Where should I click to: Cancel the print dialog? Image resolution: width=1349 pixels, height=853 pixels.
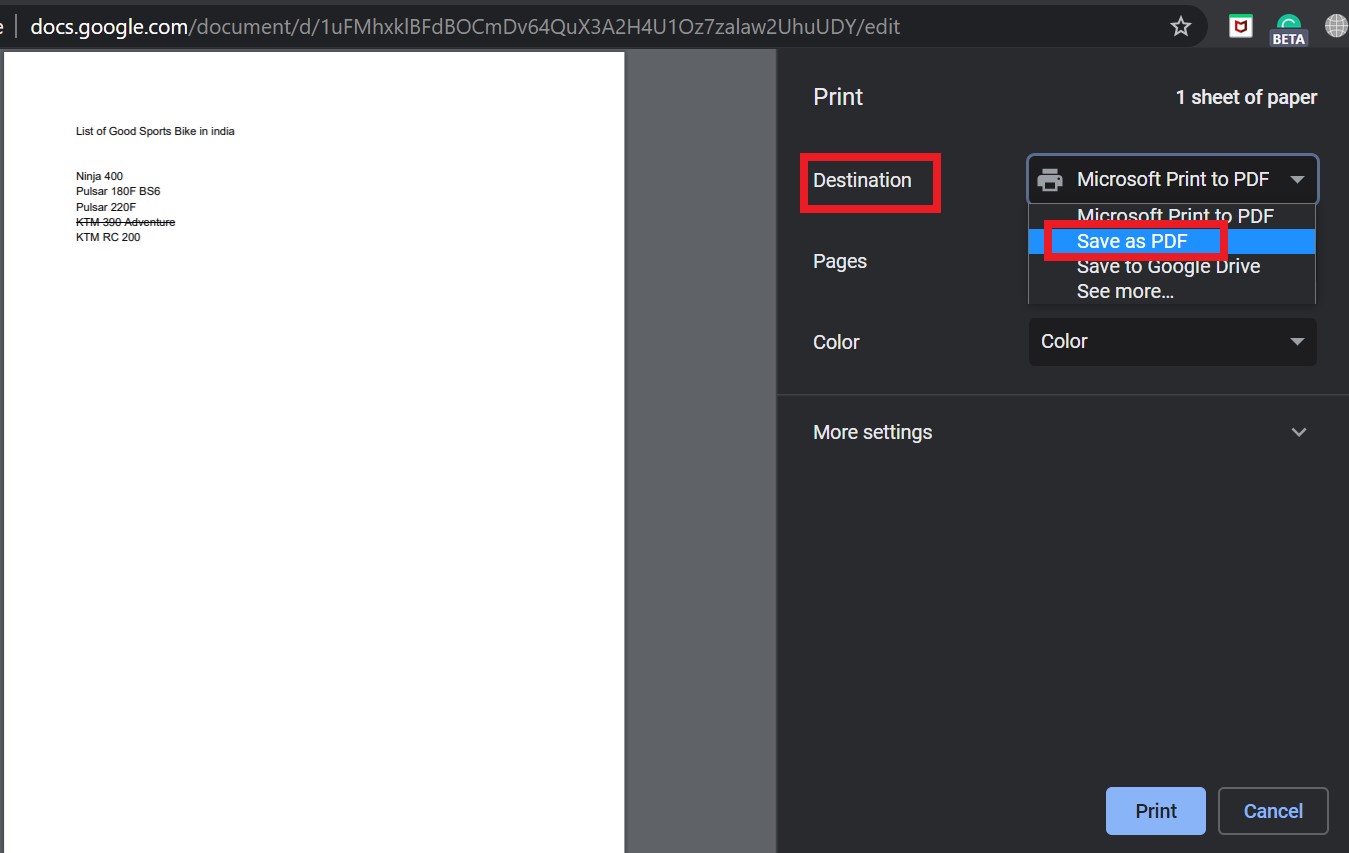click(1273, 811)
